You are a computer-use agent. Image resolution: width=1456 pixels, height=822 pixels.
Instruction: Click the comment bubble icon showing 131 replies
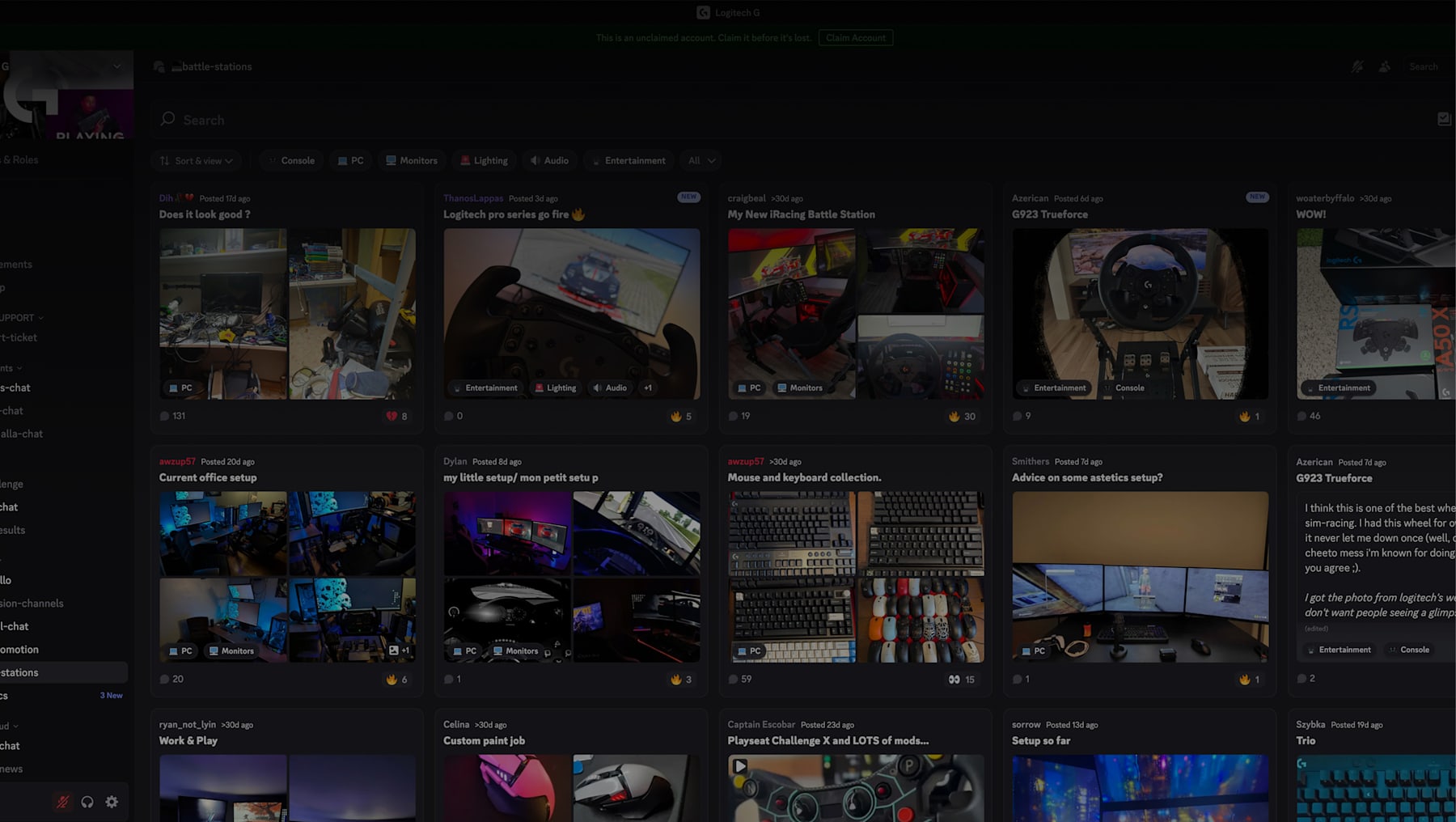point(164,416)
